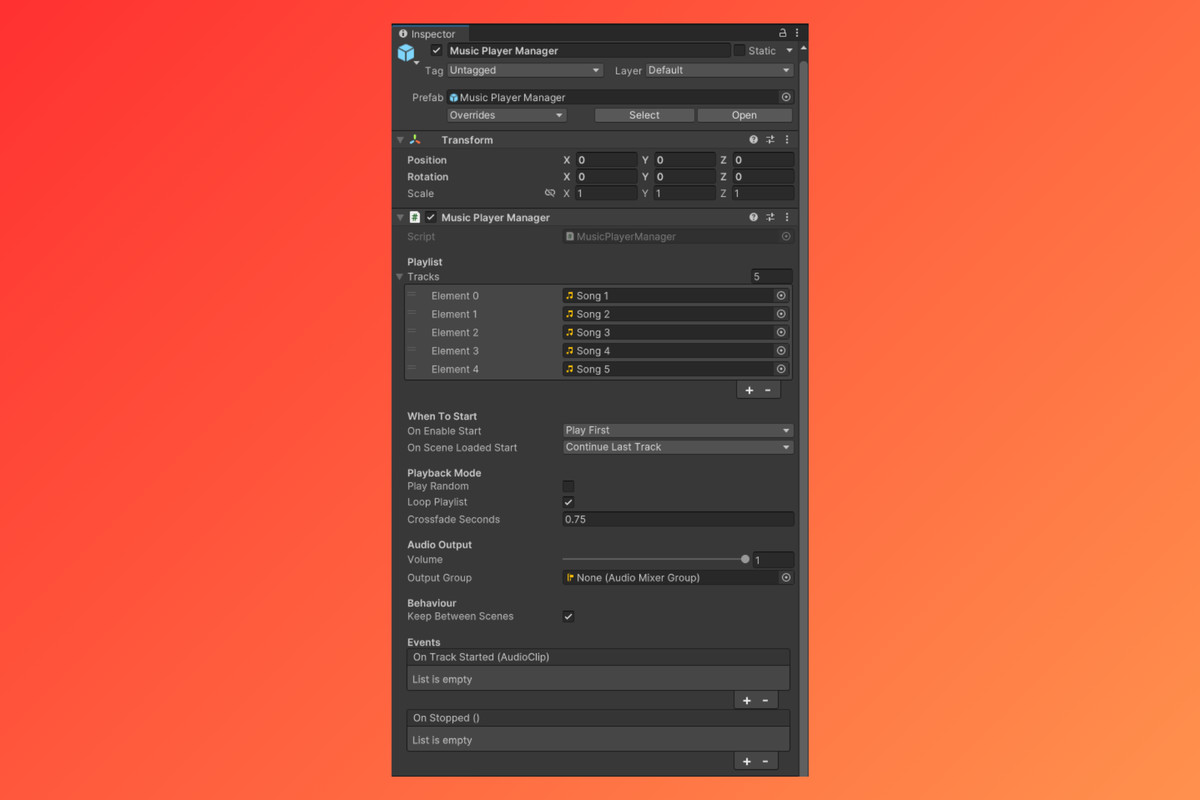The width and height of the screenshot is (1200, 800).
Task: Click the scale constrain link icon in Transform
Action: tap(549, 192)
